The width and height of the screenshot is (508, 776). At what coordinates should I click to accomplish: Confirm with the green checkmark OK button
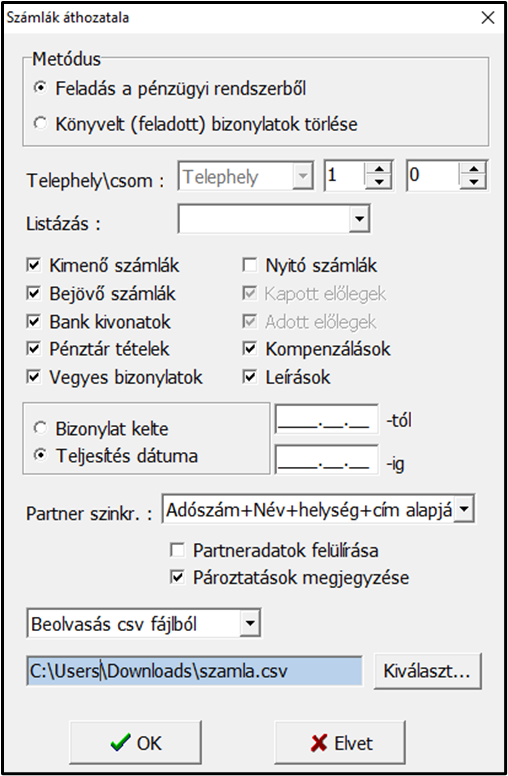(x=135, y=742)
